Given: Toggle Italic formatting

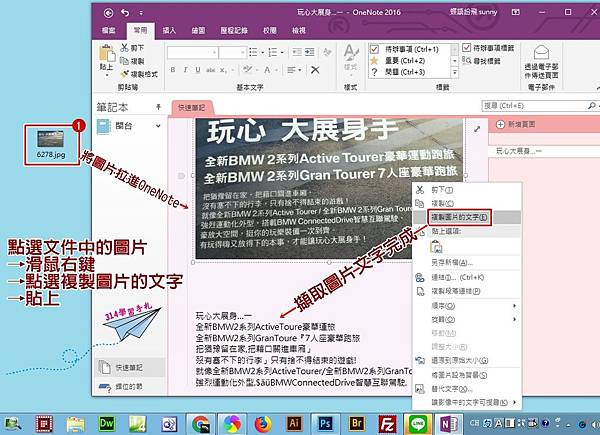Looking at the screenshot, I should point(186,70).
